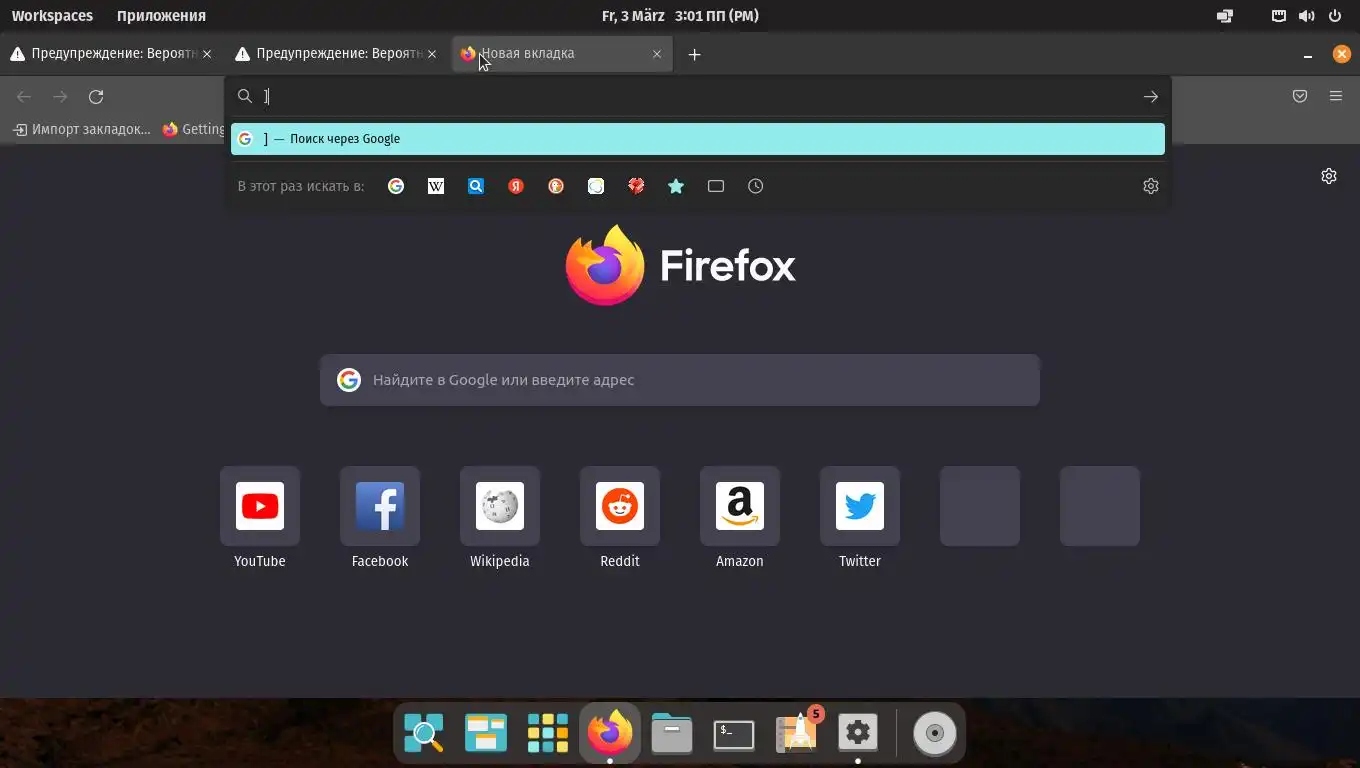Open the Getting Started bookmark
Viewport: 1360px width, 768px height.
point(194,129)
